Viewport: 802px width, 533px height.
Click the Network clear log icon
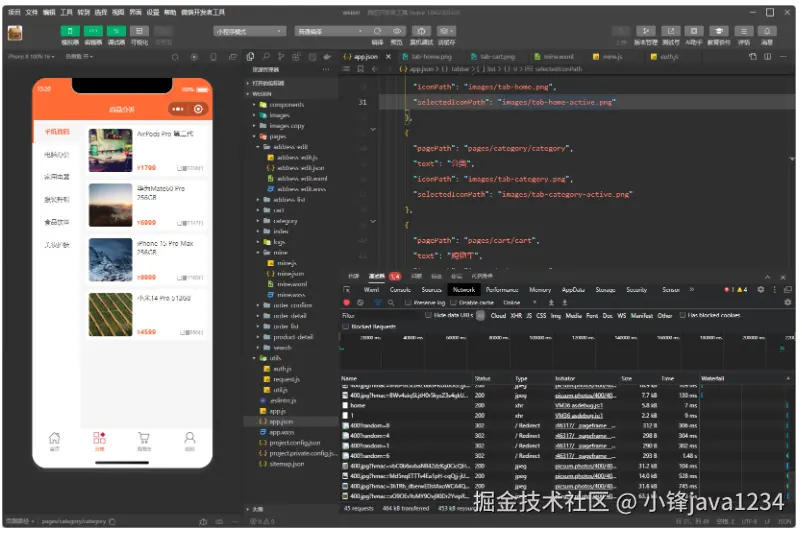360,302
